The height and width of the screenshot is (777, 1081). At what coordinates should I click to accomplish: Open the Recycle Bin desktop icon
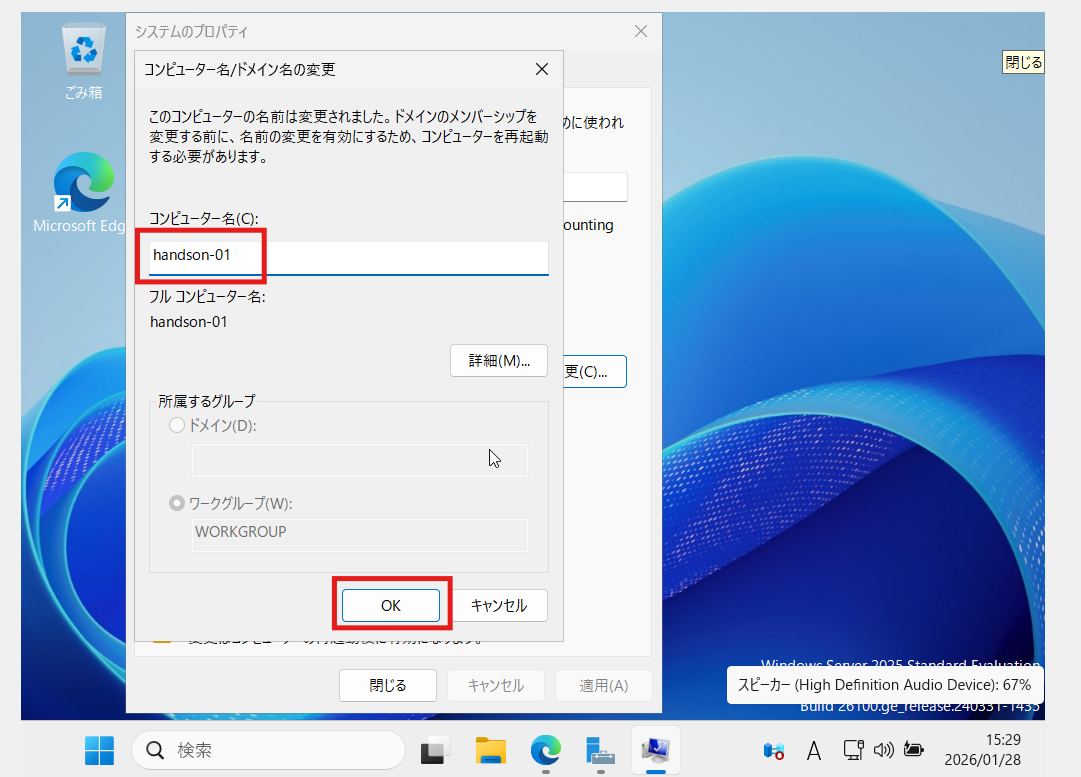point(83,61)
